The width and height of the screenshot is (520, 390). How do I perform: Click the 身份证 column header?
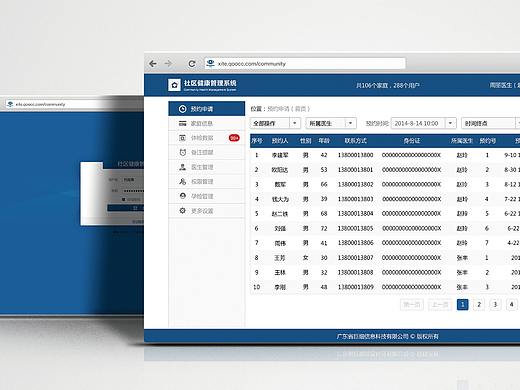pos(411,141)
